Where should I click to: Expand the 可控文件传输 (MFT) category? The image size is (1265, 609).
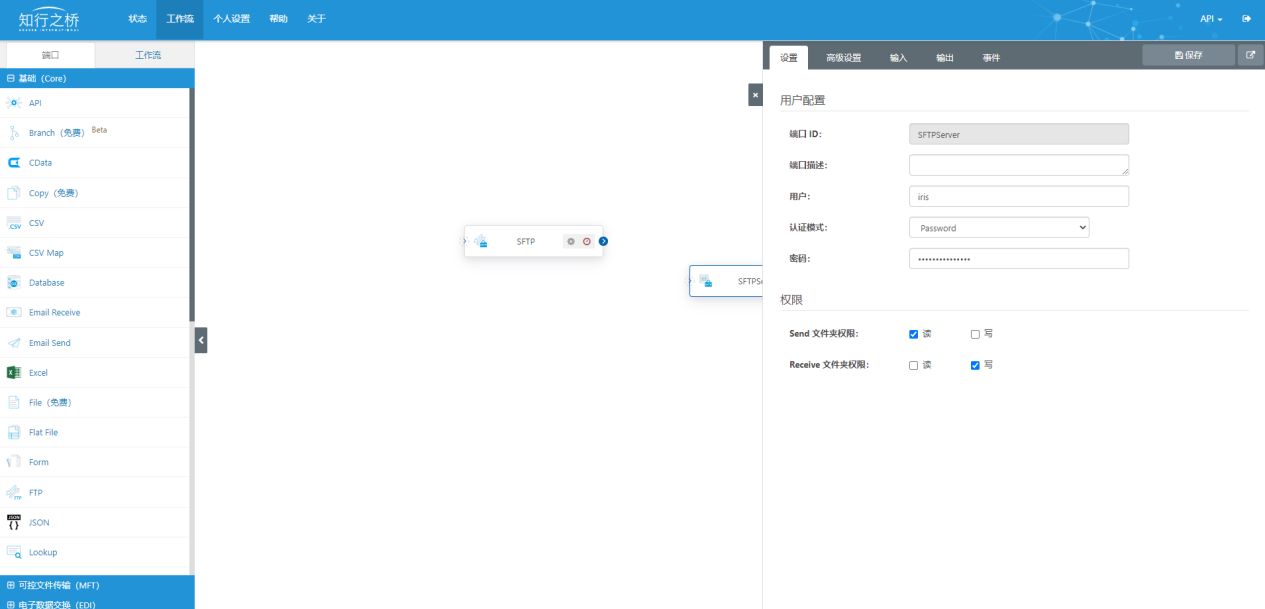click(x=58, y=585)
